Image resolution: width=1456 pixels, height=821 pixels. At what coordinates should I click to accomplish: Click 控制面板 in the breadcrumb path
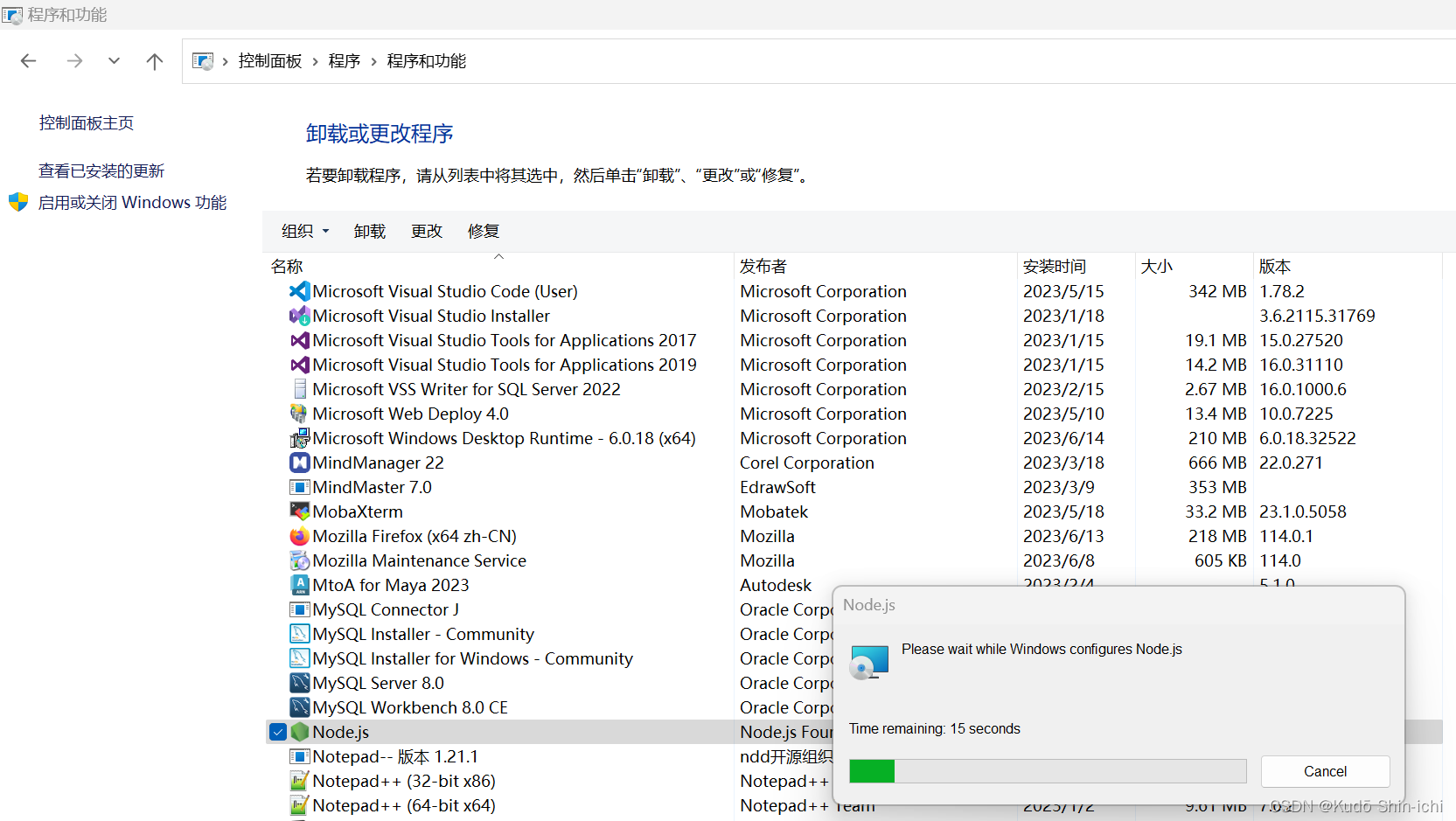[x=270, y=61]
